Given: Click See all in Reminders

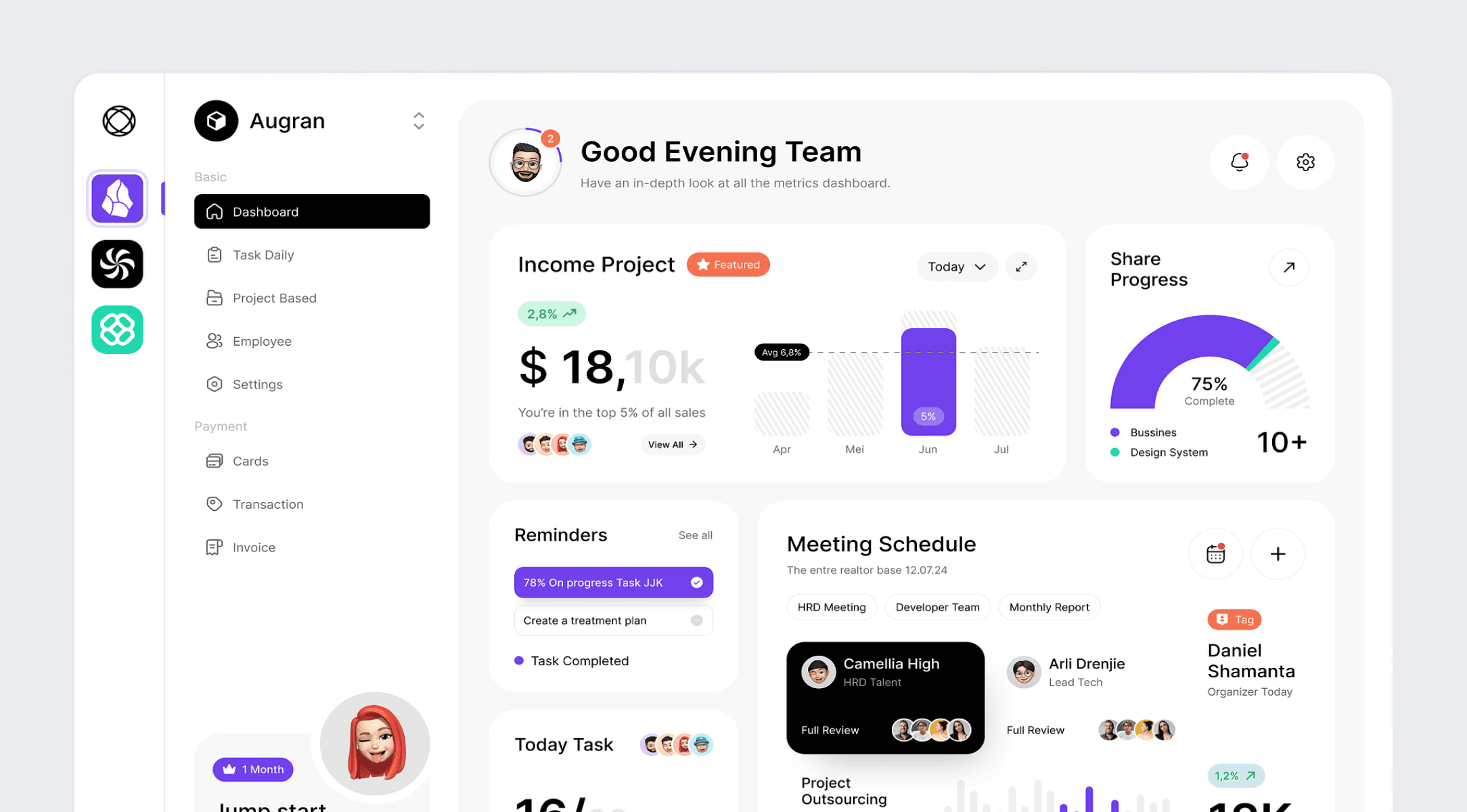Looking at the screenshot, I should (695, 535).
